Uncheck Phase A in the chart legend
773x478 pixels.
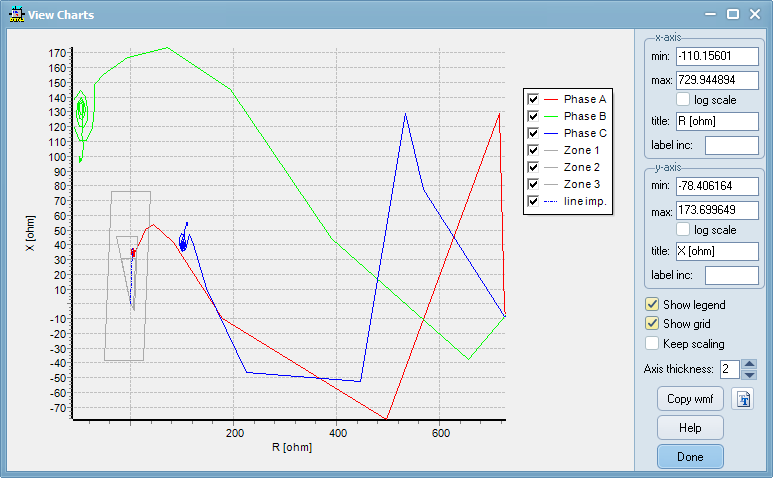[534, 100]
